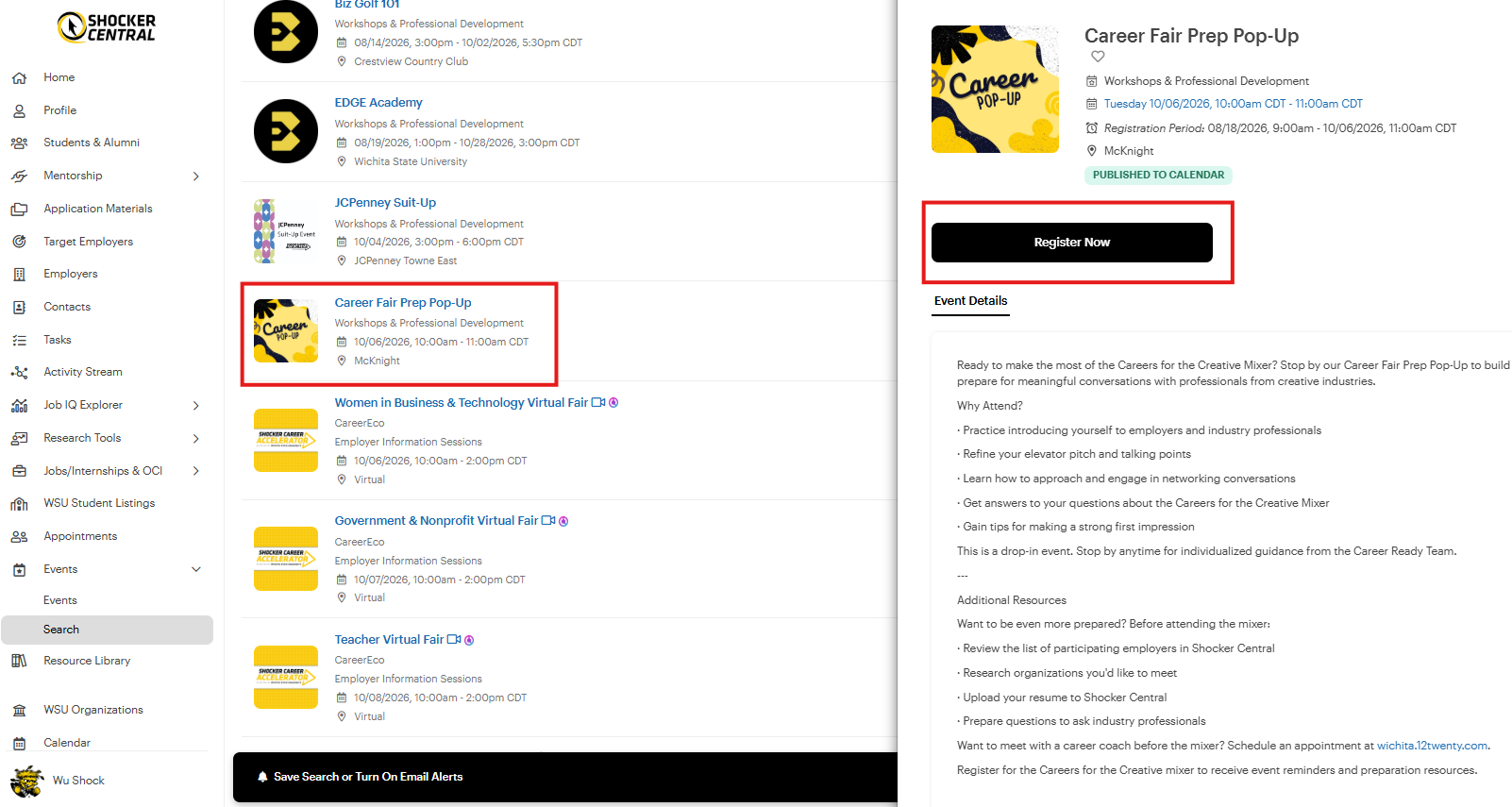Click the Target Employers bullseye icon
The image size is (1512, 807).
click(x=19, y=242)
